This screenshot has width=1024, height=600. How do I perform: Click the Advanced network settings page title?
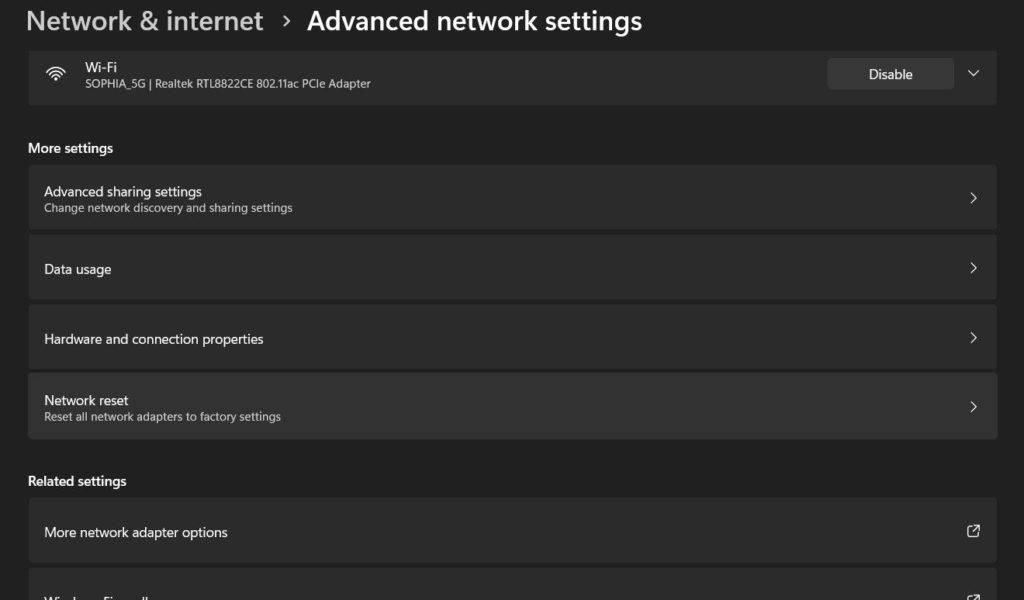(475, 21)
